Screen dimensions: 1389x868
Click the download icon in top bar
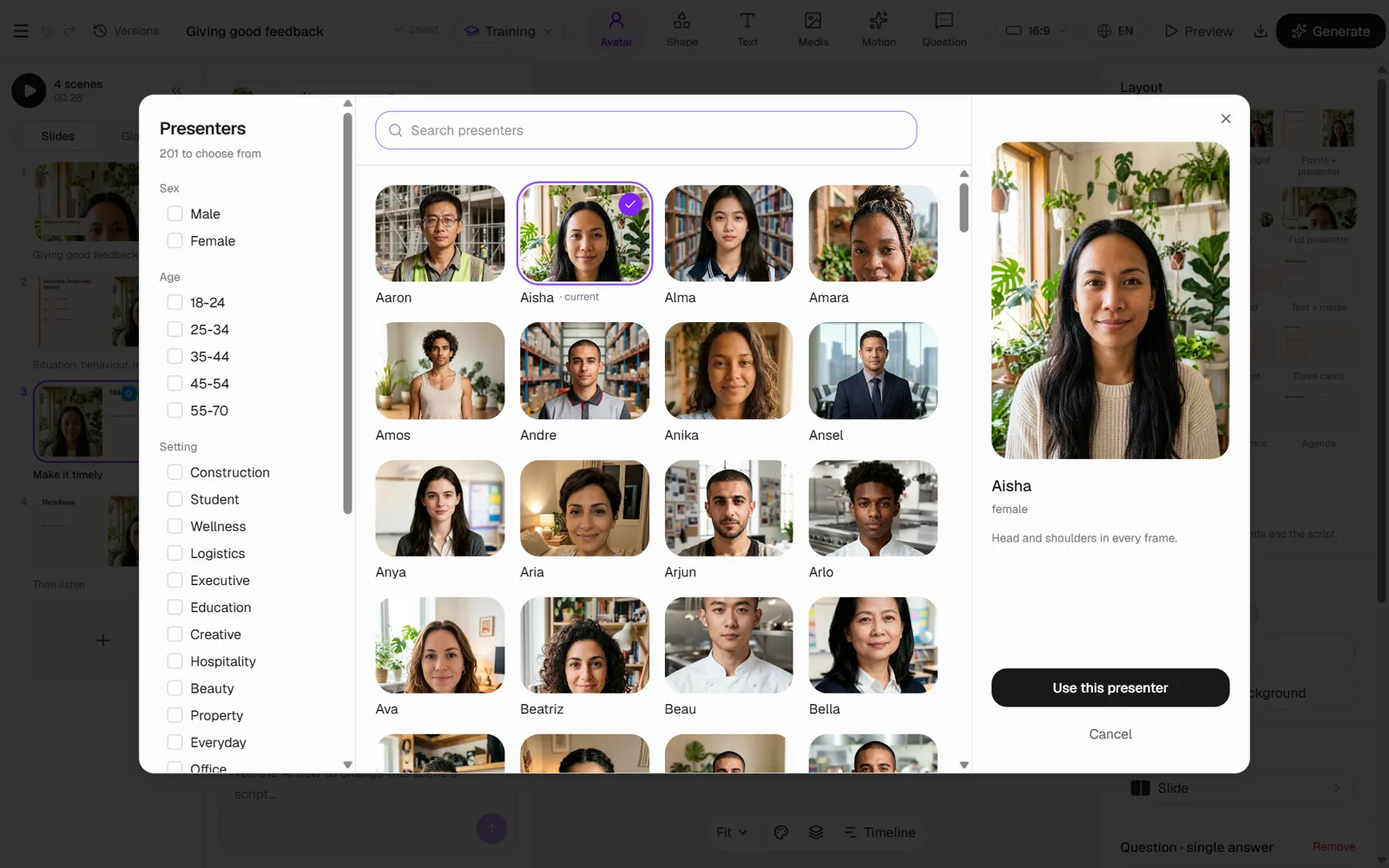[1261, 31]
